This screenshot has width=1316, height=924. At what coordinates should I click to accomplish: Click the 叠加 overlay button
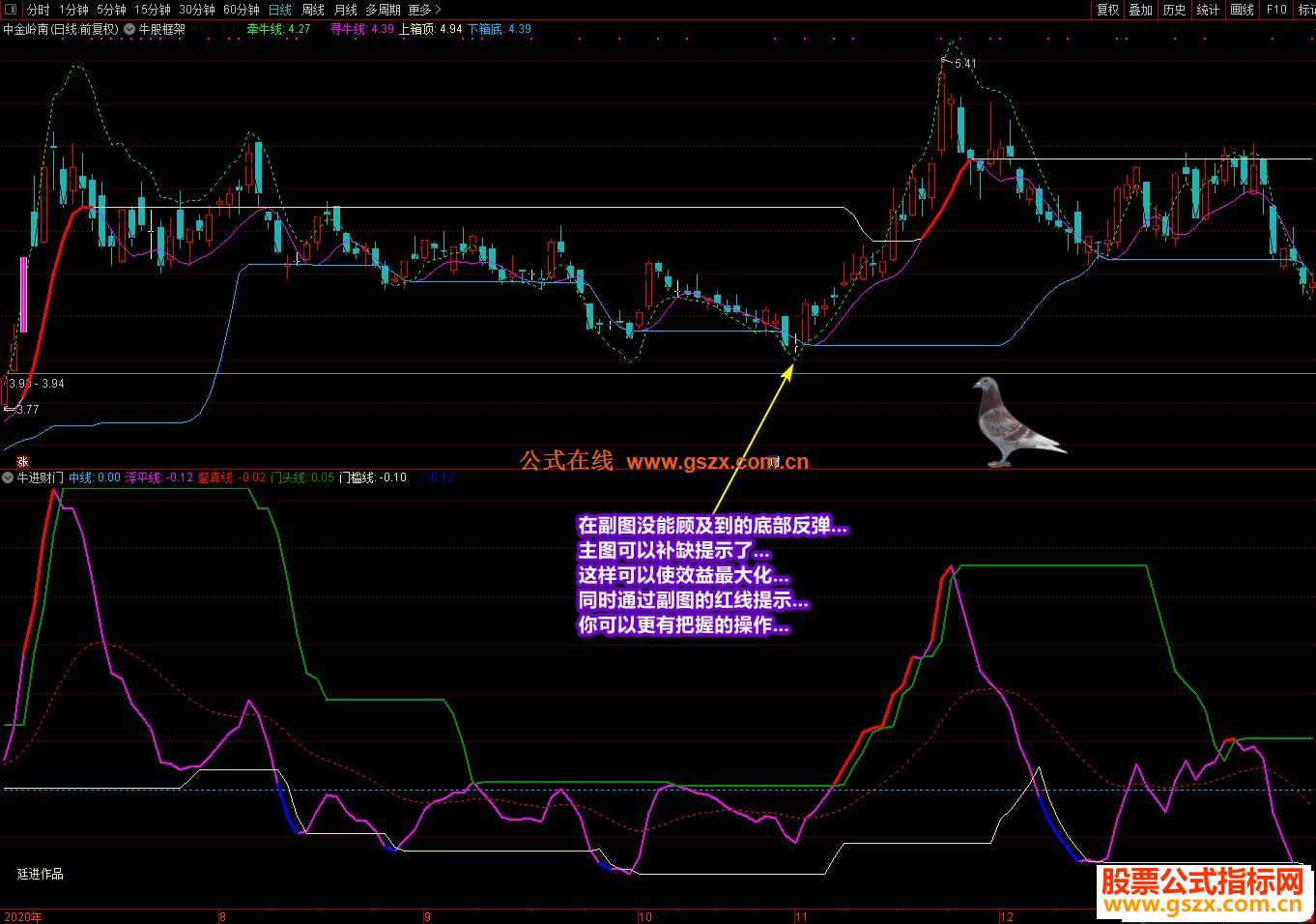coord(1141,10)
